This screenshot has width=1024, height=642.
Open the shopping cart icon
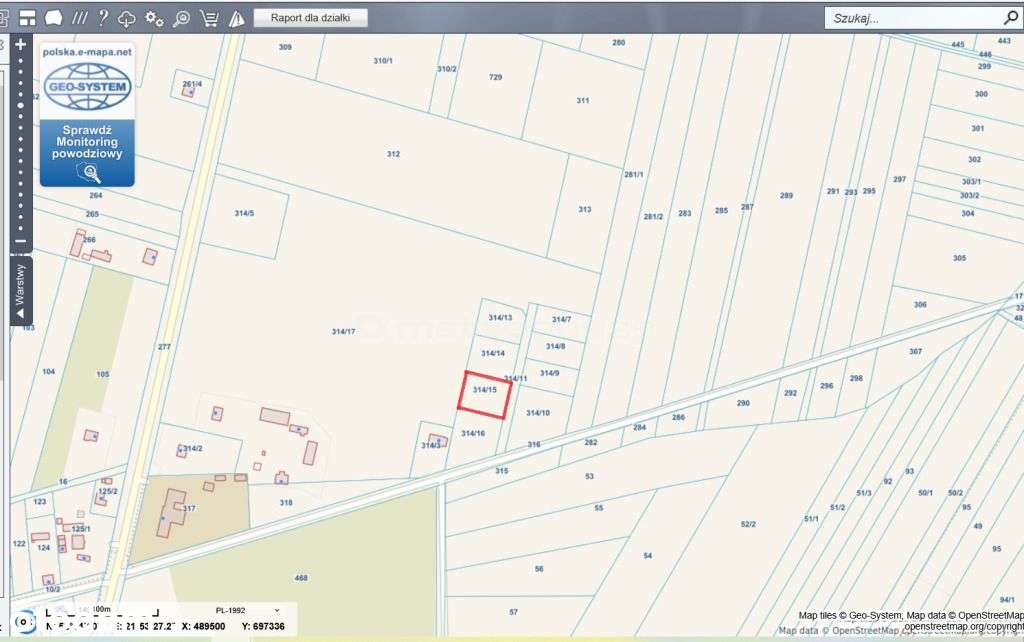209,18
